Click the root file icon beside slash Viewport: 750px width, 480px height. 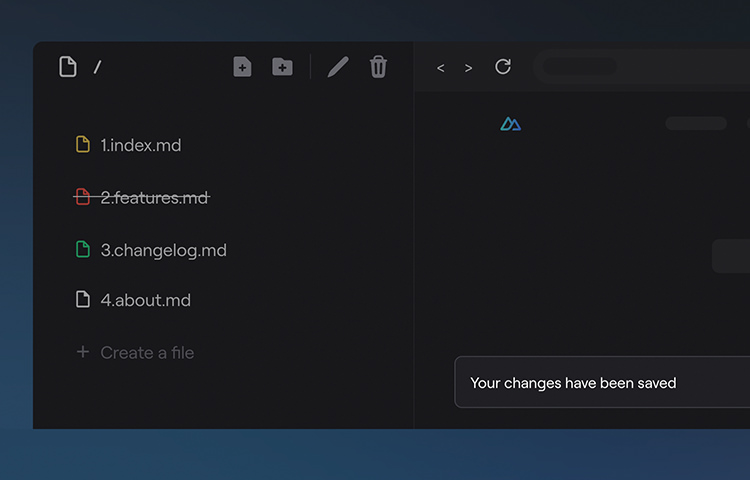(68, 66)
